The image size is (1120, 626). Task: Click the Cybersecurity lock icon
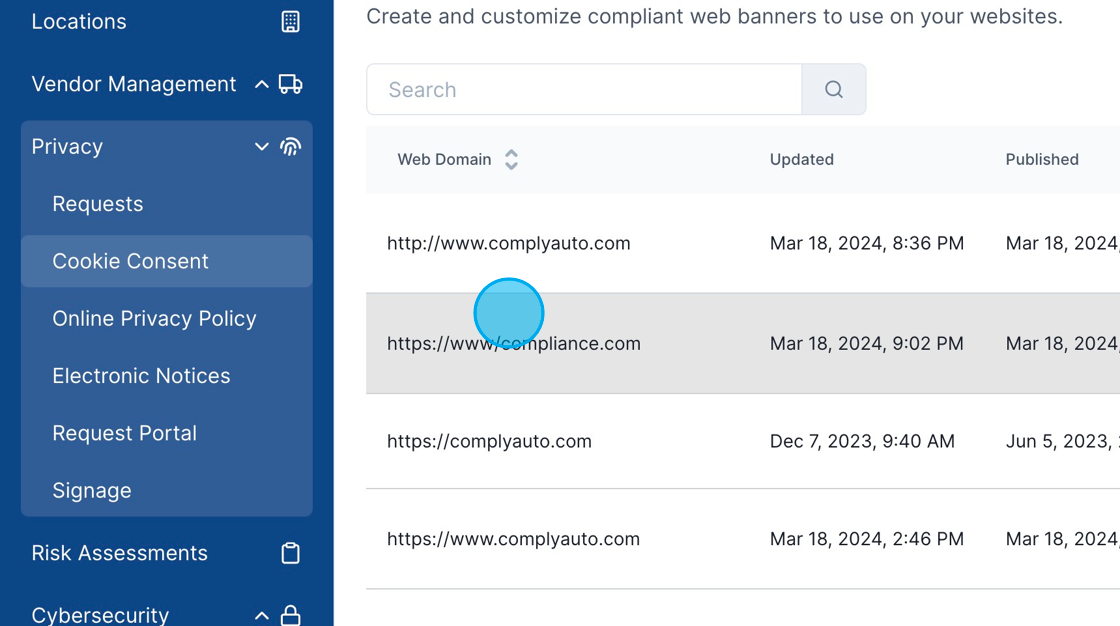(x=290, y=615)
